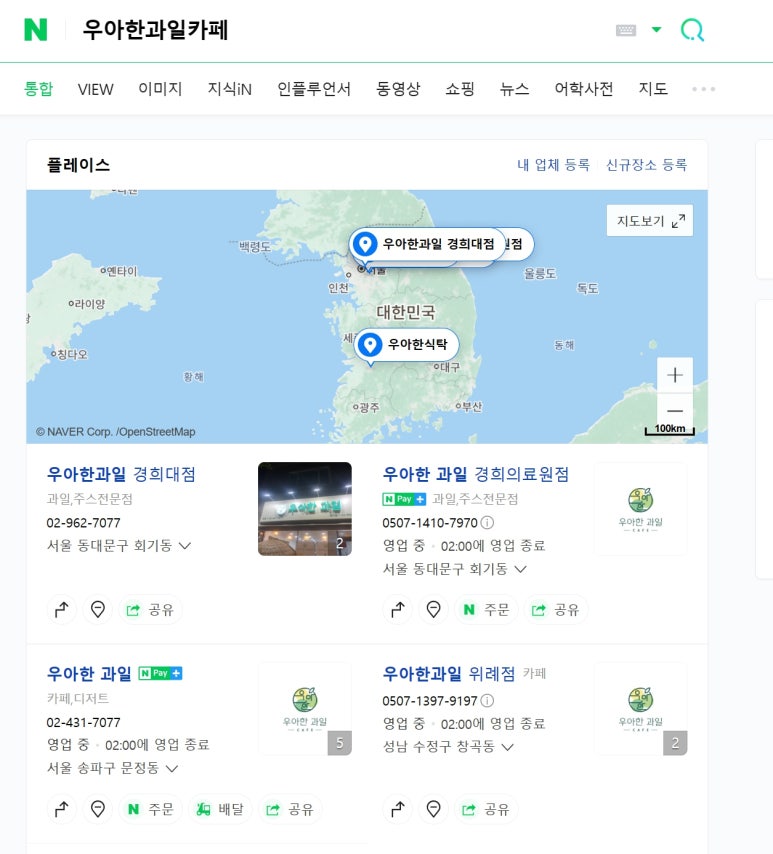The width and height of the screenshot is (773, 854).
Task: View the 경희대점 storefront photo thumbnail
Action: point(305,509)
